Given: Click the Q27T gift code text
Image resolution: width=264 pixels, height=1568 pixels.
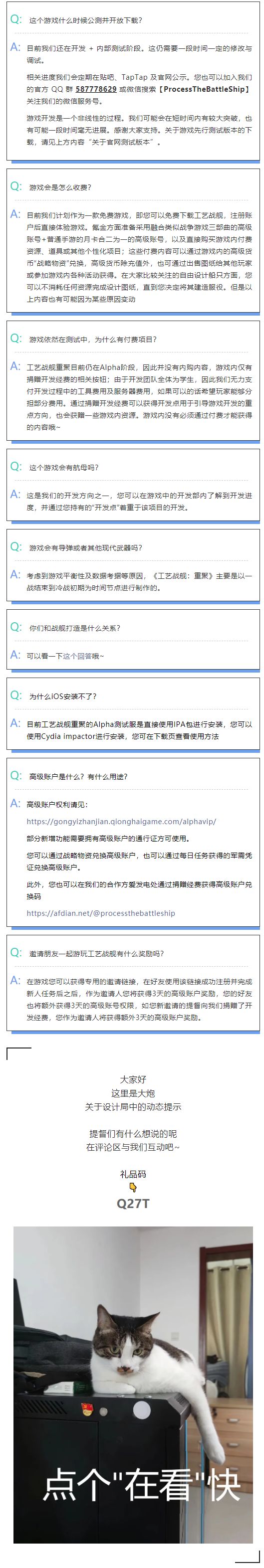Looking at the screenshot, I should pos(133,1204).
